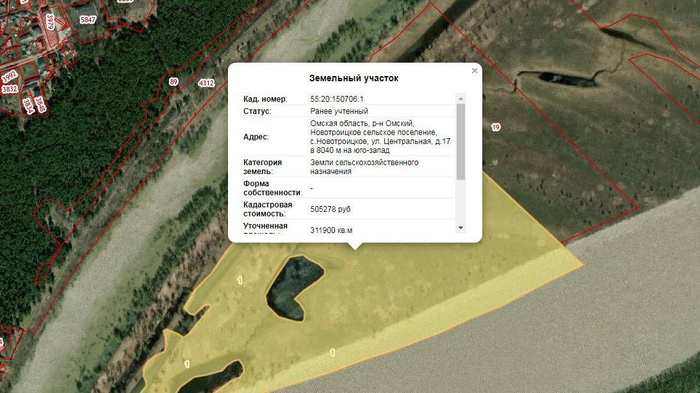Close the Земельный участок popup
The height and width of the screenshot is (393, 700).
click(474, 71)
